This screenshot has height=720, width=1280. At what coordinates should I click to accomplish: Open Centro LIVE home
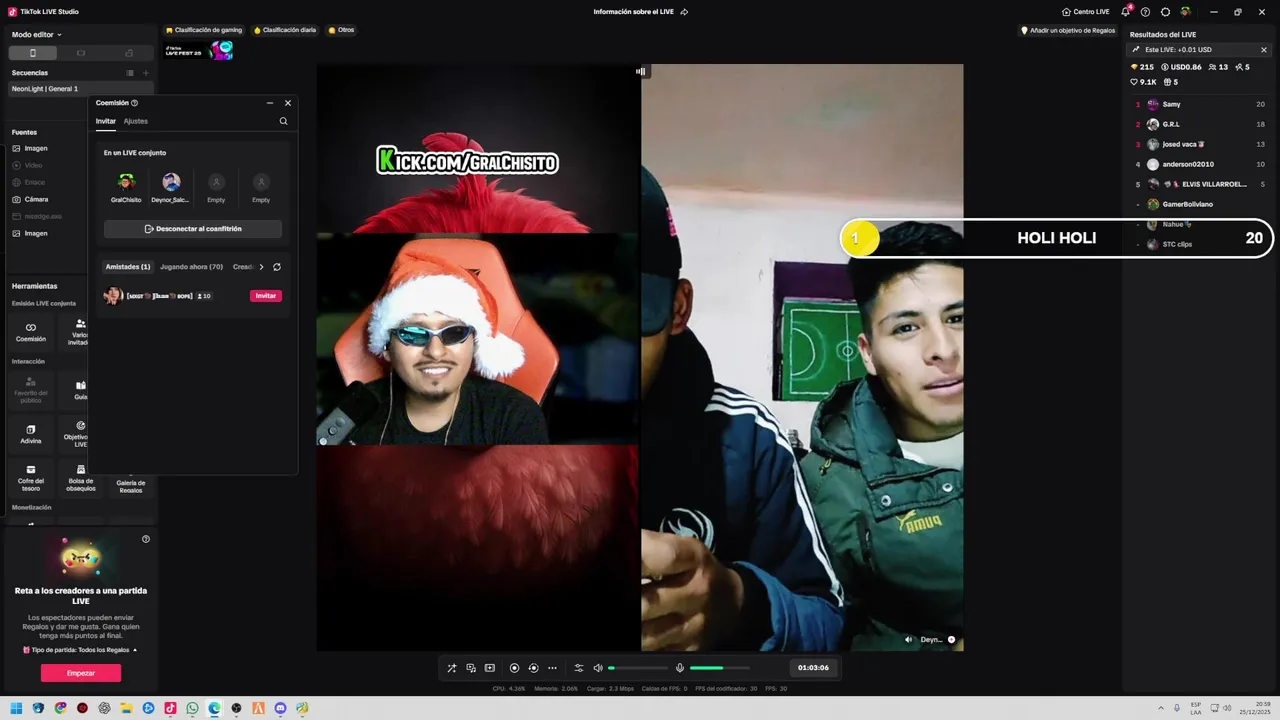click(1085, 12)
